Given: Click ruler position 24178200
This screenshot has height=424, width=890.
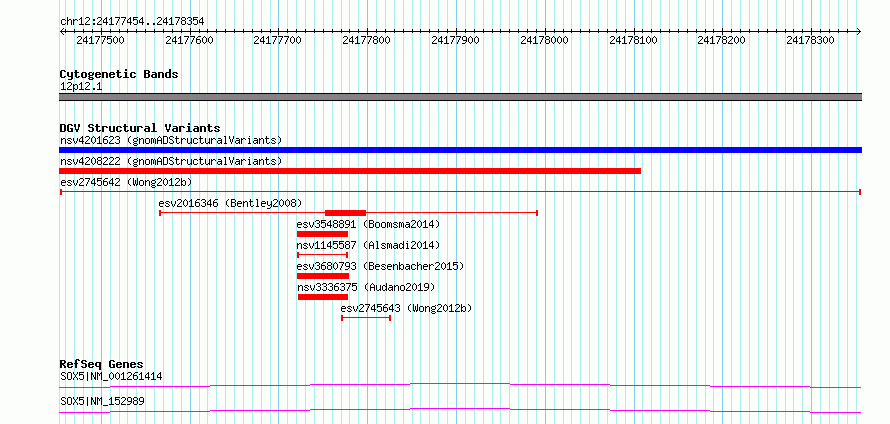Looking at the screenshot, I should 722,41.
